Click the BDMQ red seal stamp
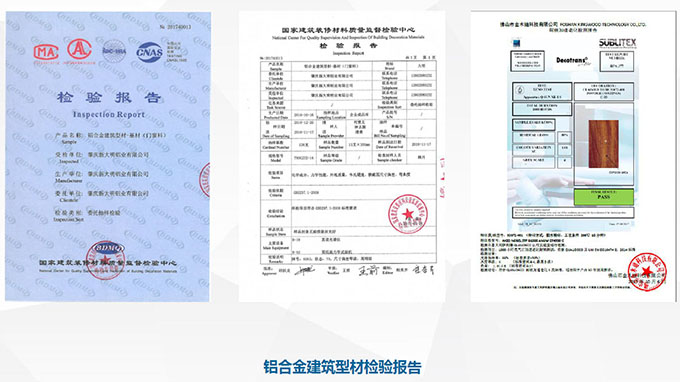The image size is (680, 382). [105, 259]
